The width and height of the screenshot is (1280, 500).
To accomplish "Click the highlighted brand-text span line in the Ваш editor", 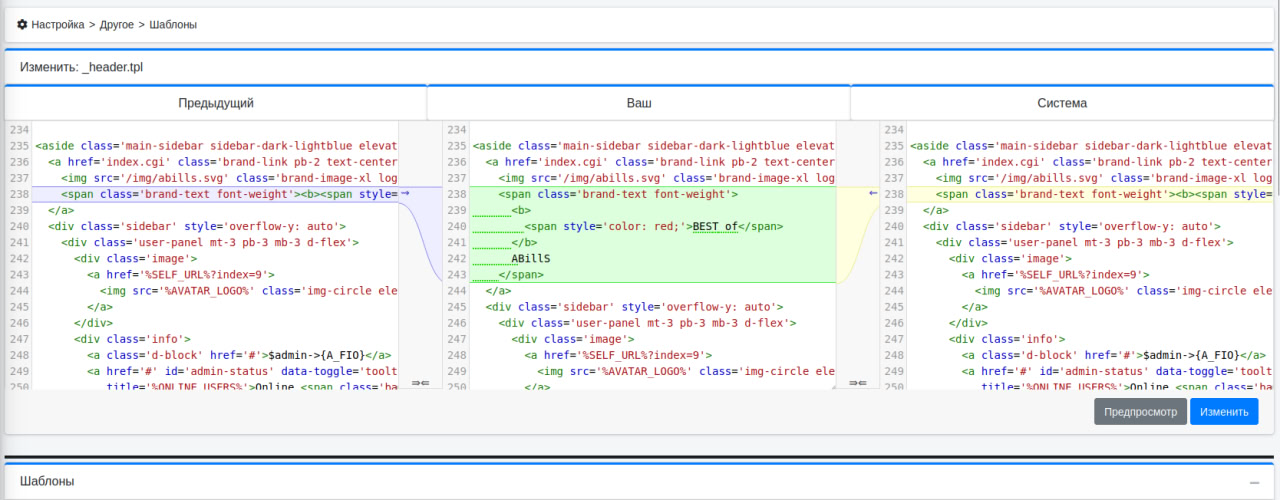I will pos(618,195).
